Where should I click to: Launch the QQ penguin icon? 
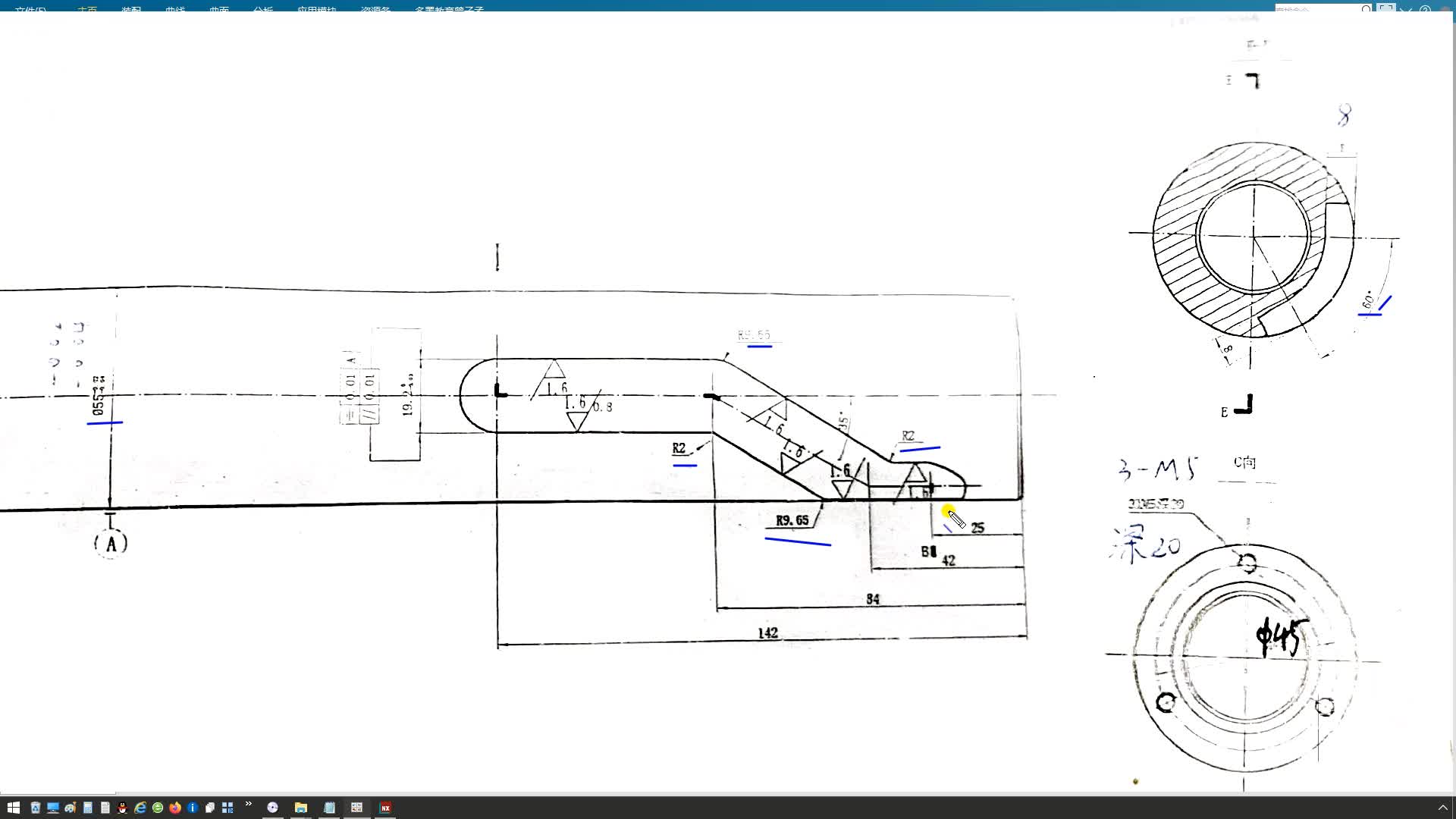[x=122, y=808]
